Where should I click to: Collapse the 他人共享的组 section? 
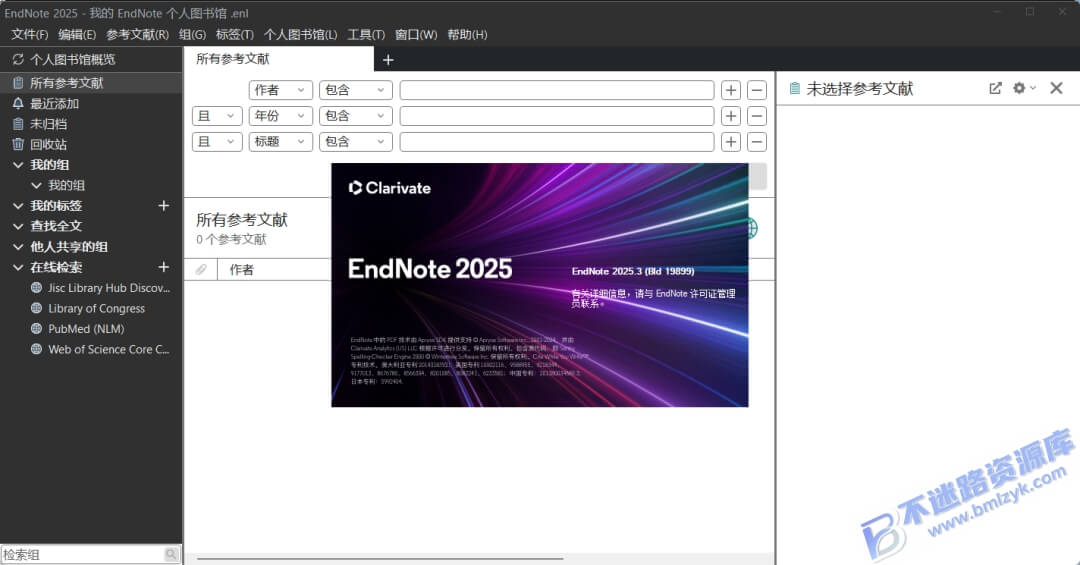click(18, 247)
